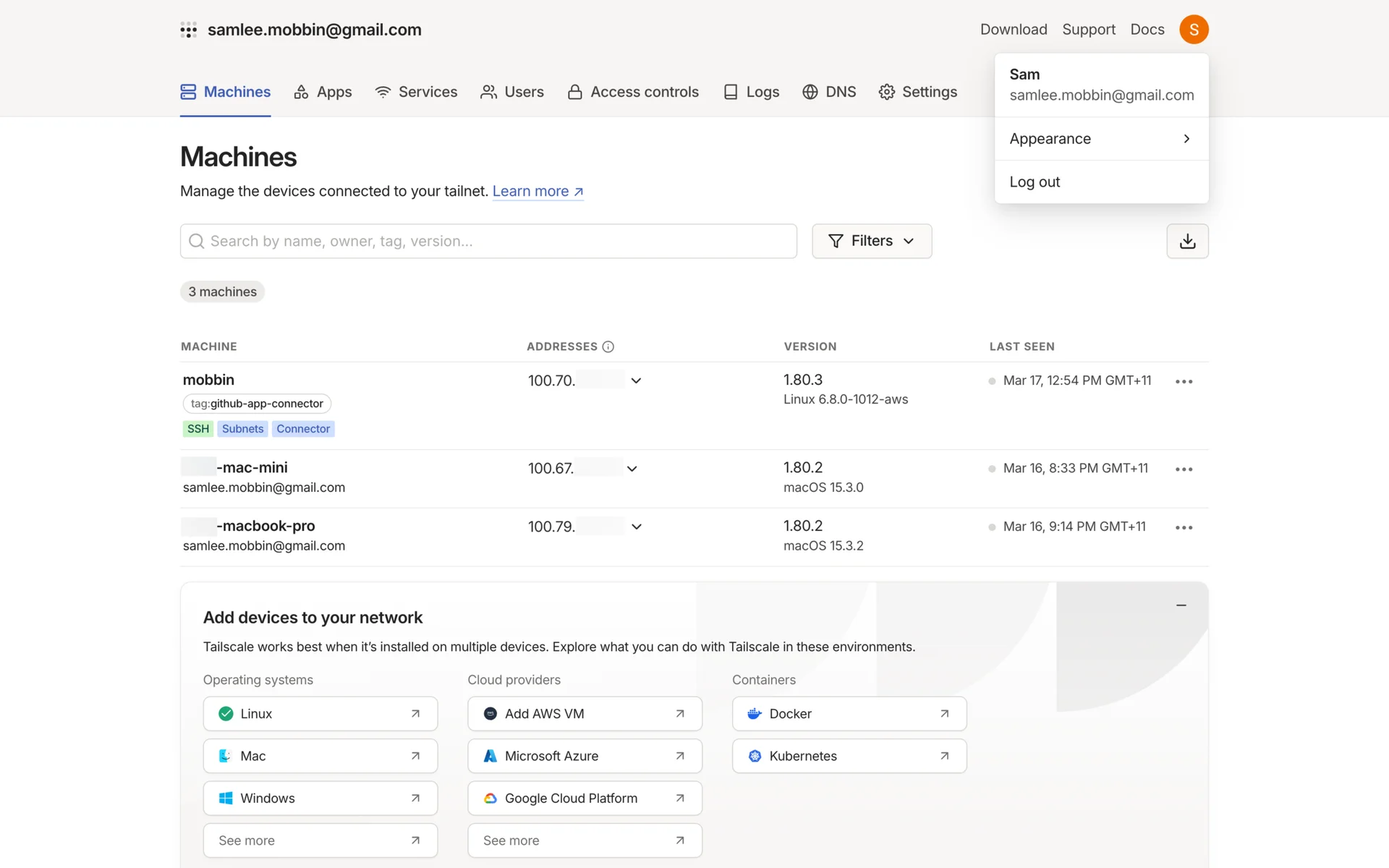Viewport: 1389px width, 868px height.
Task: Open the app grid icon beside the account email
Action: pyautogui.click(x=188, y=30)
